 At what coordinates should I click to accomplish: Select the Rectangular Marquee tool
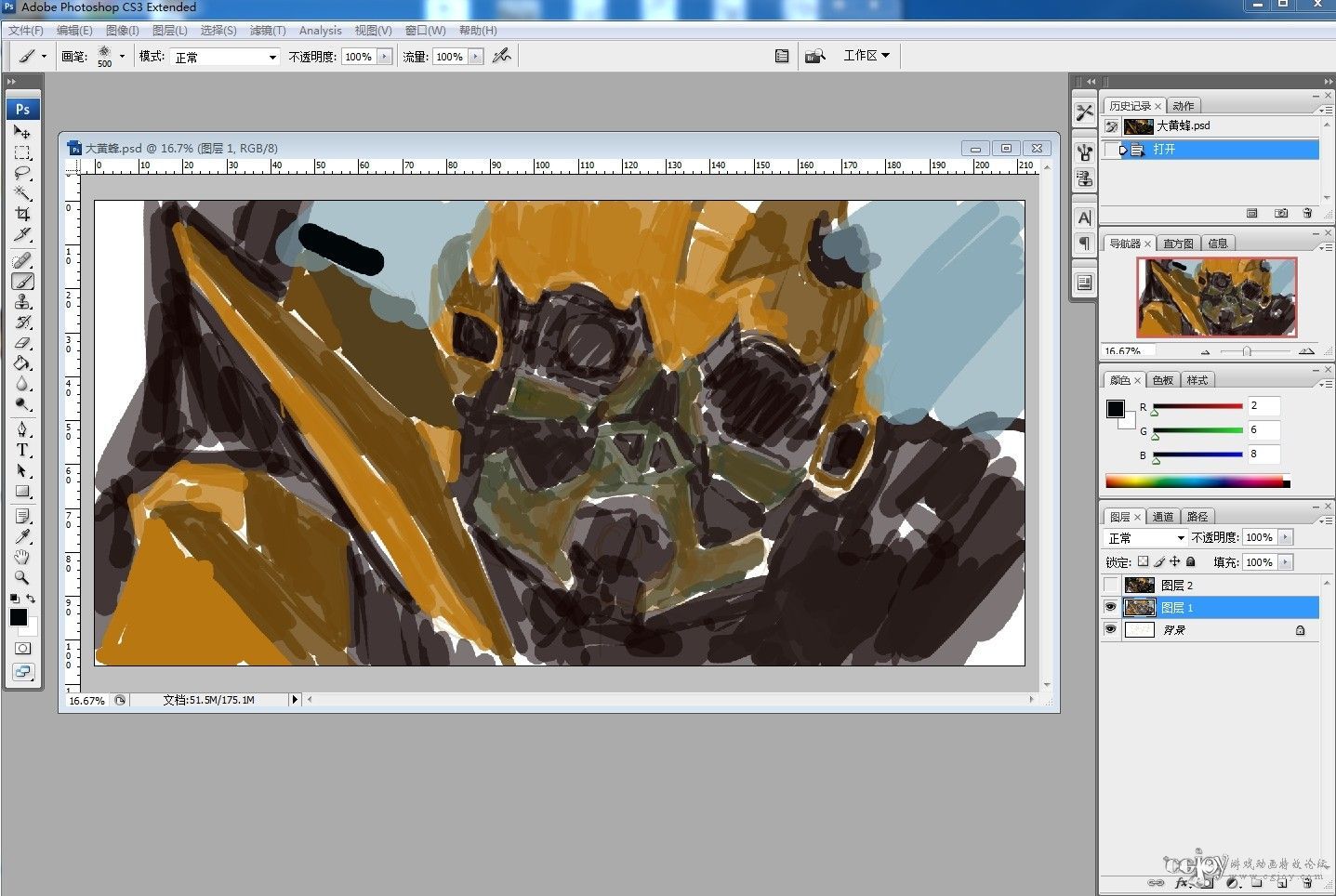click(22, 152)
